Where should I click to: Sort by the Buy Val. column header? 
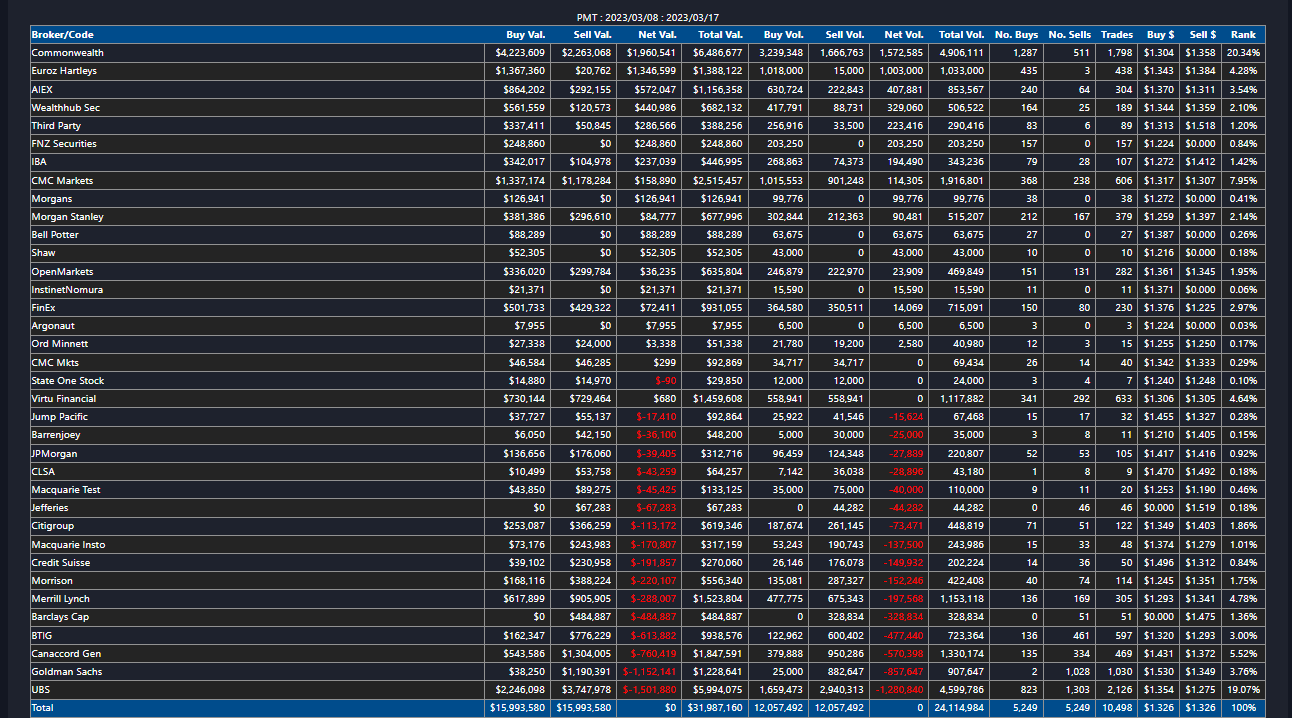(525, 35)
